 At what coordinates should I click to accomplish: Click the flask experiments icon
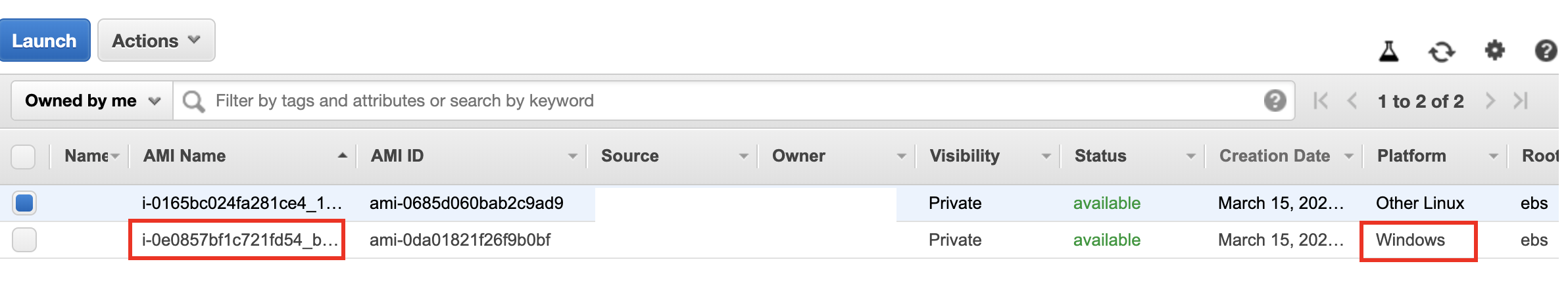coord(1388,51)
